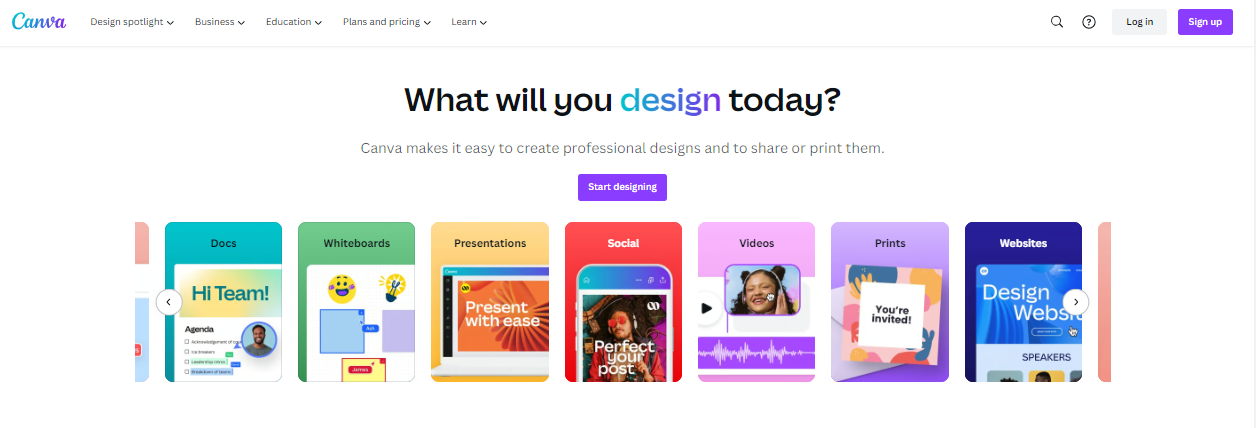Click the help question mark icon
This screenshot has width=1256, height=428.
pyautogui.click(x=1089, y=22)
